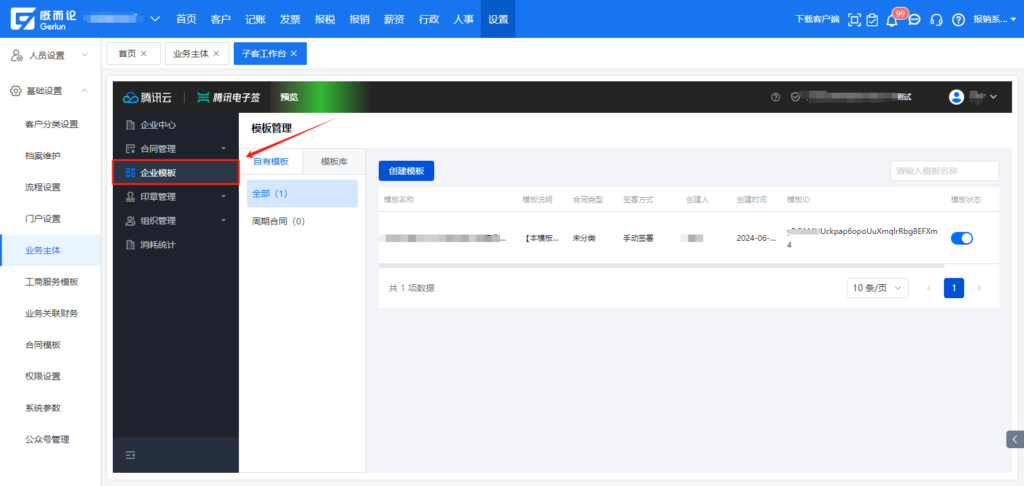
Task: Click the 下载客户端 link
Action: pyautogui.click(x=817, y=20)
